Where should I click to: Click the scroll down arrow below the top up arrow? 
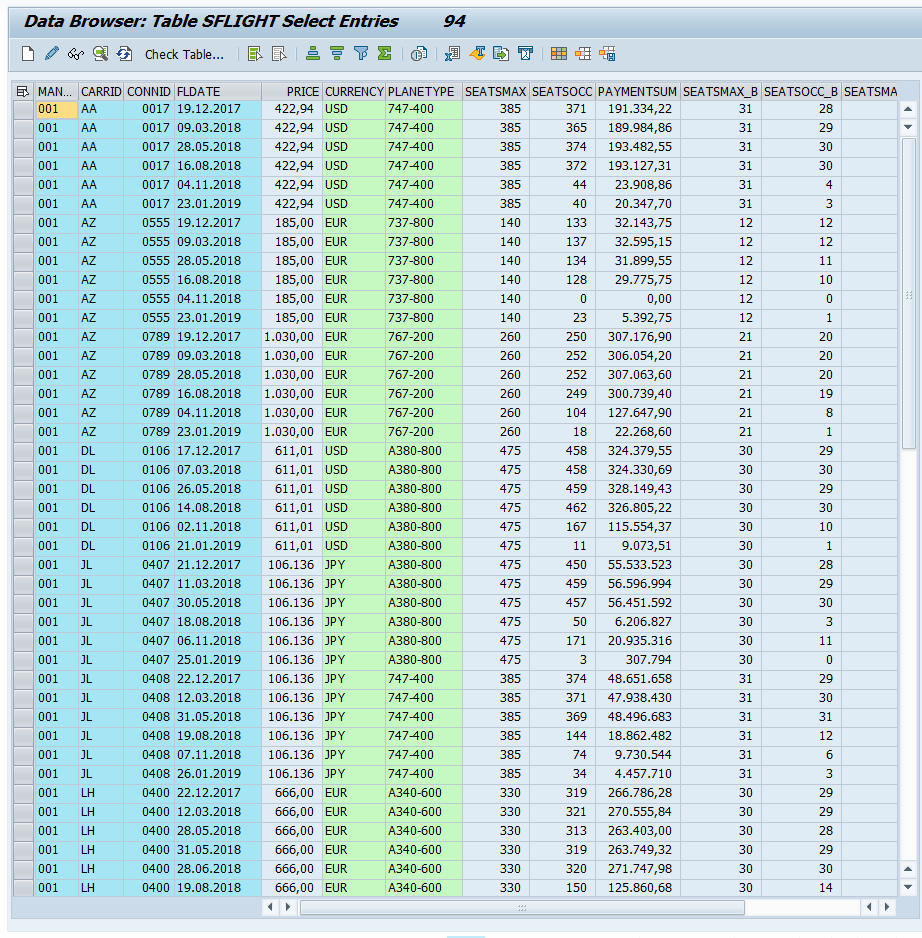pyautogui.click(x=908, y=127)
